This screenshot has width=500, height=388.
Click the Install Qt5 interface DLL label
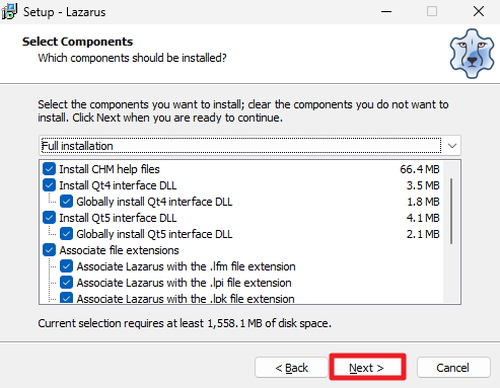[x=118, y=218]
